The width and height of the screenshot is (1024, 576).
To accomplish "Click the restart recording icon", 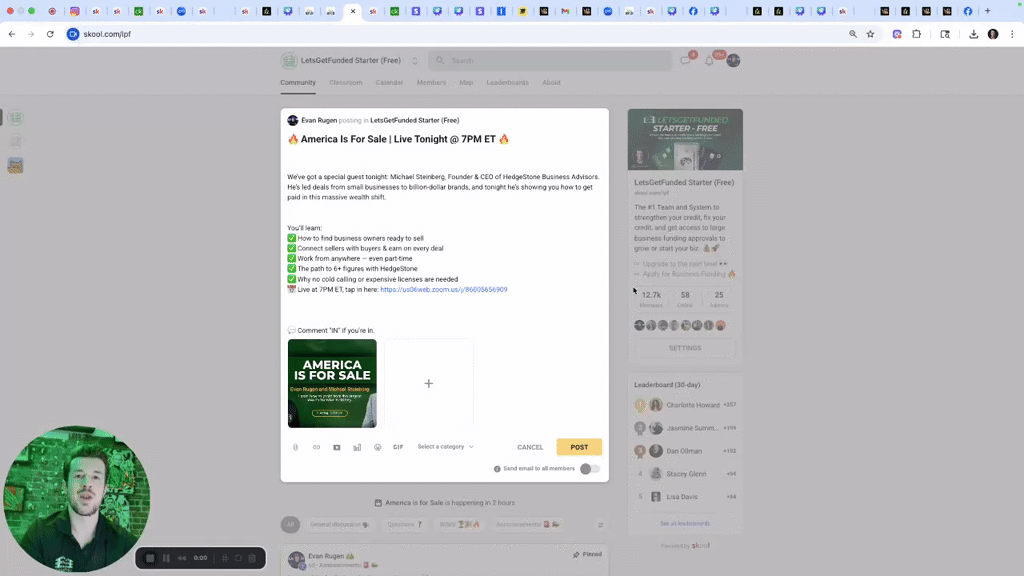I will pyautogui.click(x=238, y=558).
